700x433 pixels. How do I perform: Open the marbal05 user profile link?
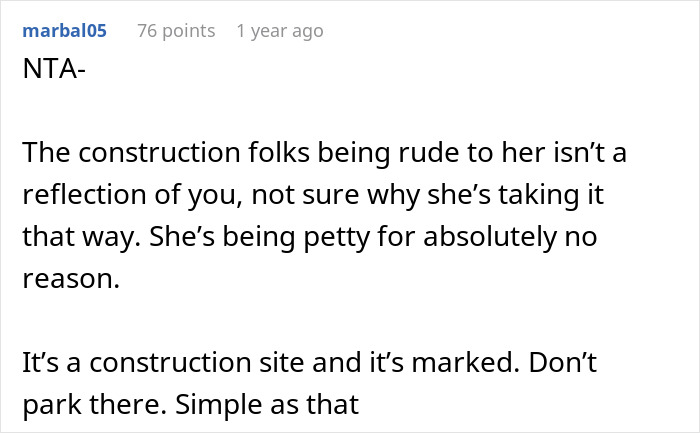(x=64, y=31)
